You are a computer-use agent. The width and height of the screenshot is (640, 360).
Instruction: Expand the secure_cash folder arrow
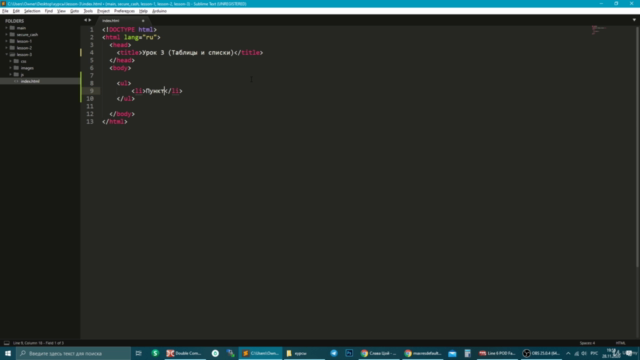[7, 35]
